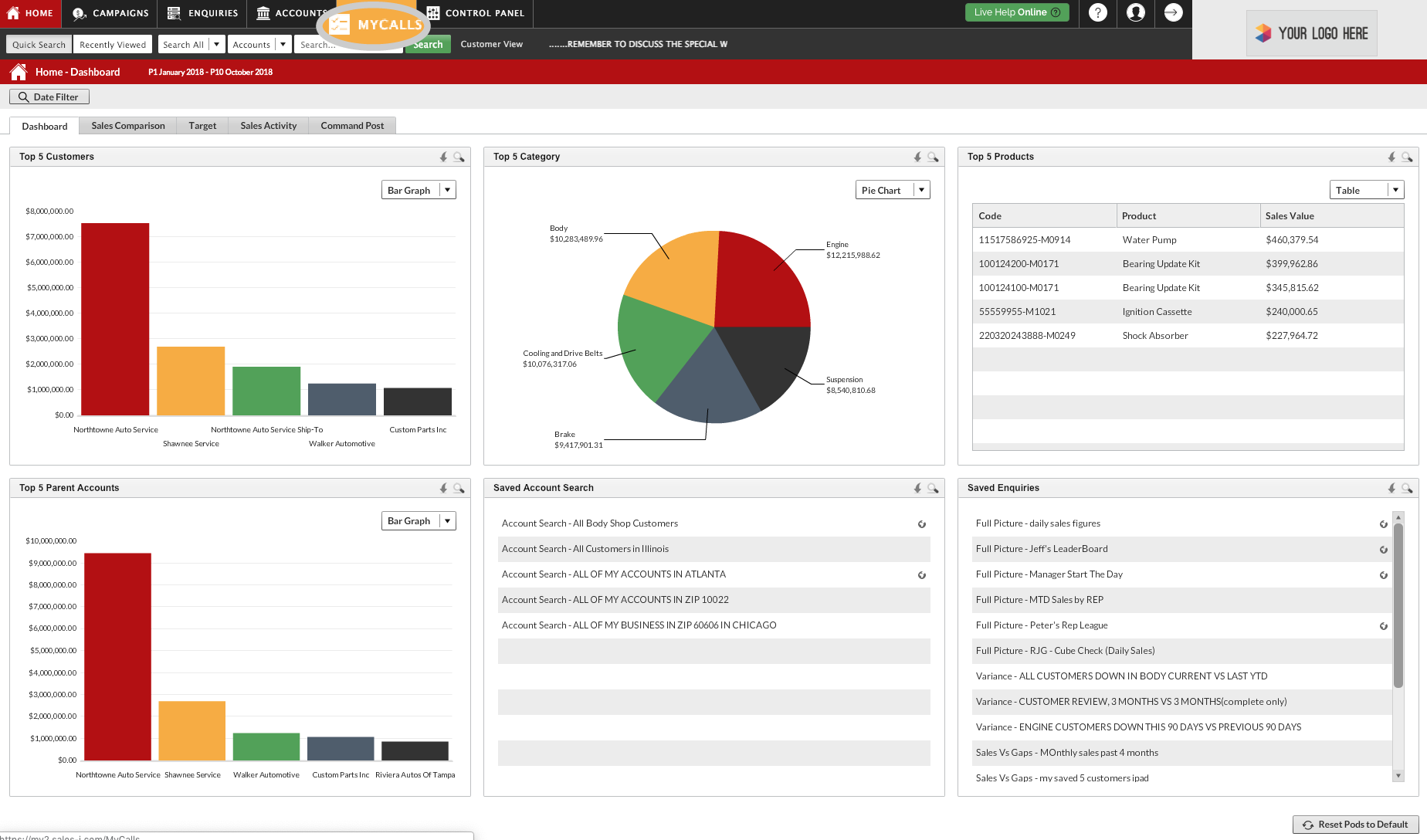This screenshot has height=840, width=1427.
Task: Switch to the Sales Comparison tab
Action: point(128,126)
